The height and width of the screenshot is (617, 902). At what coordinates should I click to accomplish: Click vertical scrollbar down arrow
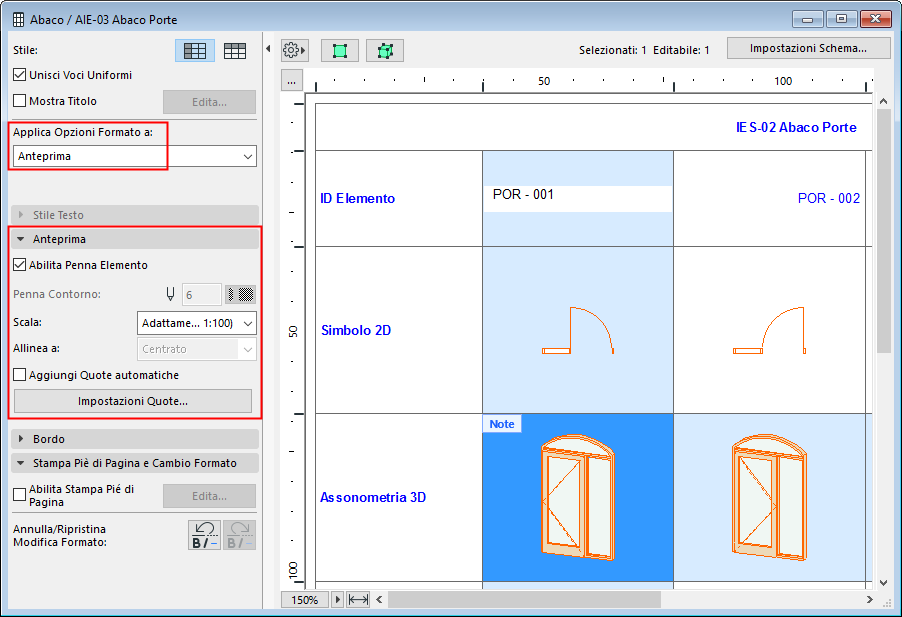pyautogui.click(x=884, y=582)
